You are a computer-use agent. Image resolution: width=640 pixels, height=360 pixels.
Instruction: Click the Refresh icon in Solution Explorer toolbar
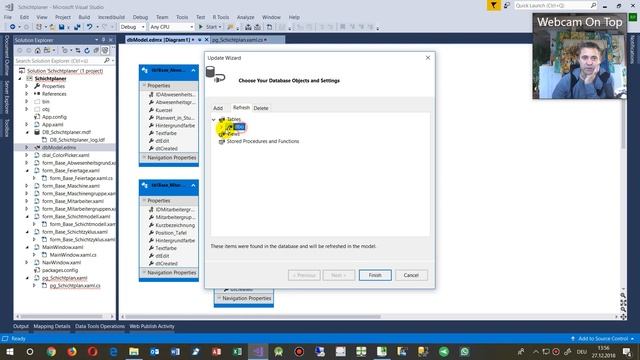pos(87,51)
